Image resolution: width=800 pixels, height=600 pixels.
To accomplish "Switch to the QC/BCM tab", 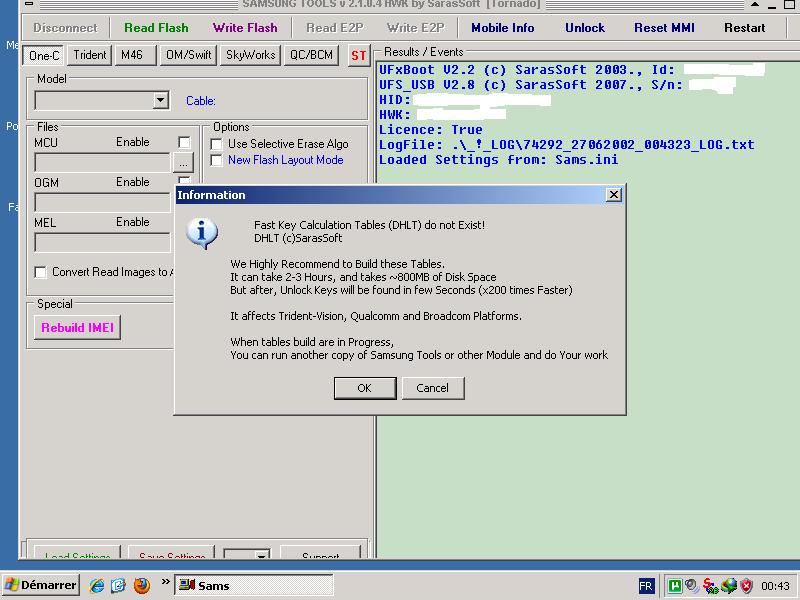I will point(311,55).
